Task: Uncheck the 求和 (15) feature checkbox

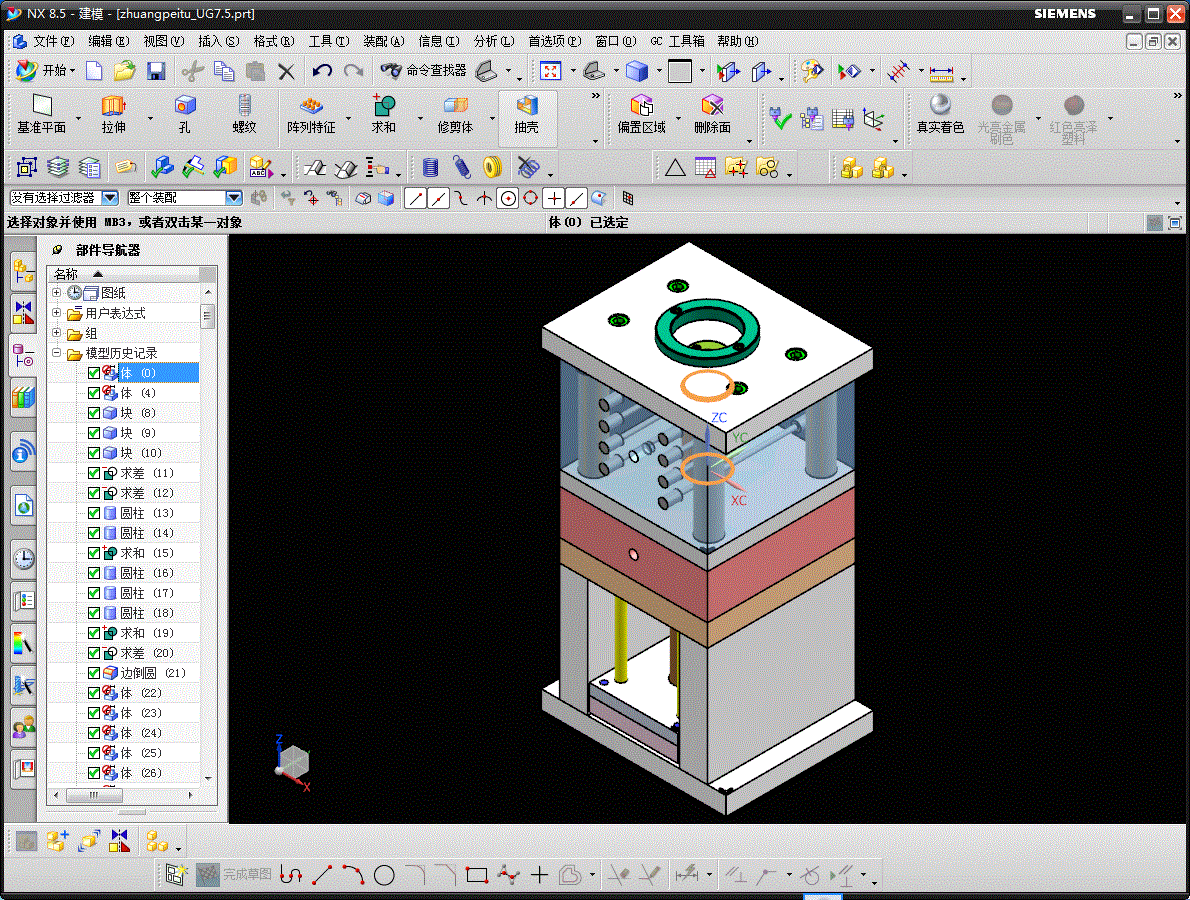Action: 93,553
